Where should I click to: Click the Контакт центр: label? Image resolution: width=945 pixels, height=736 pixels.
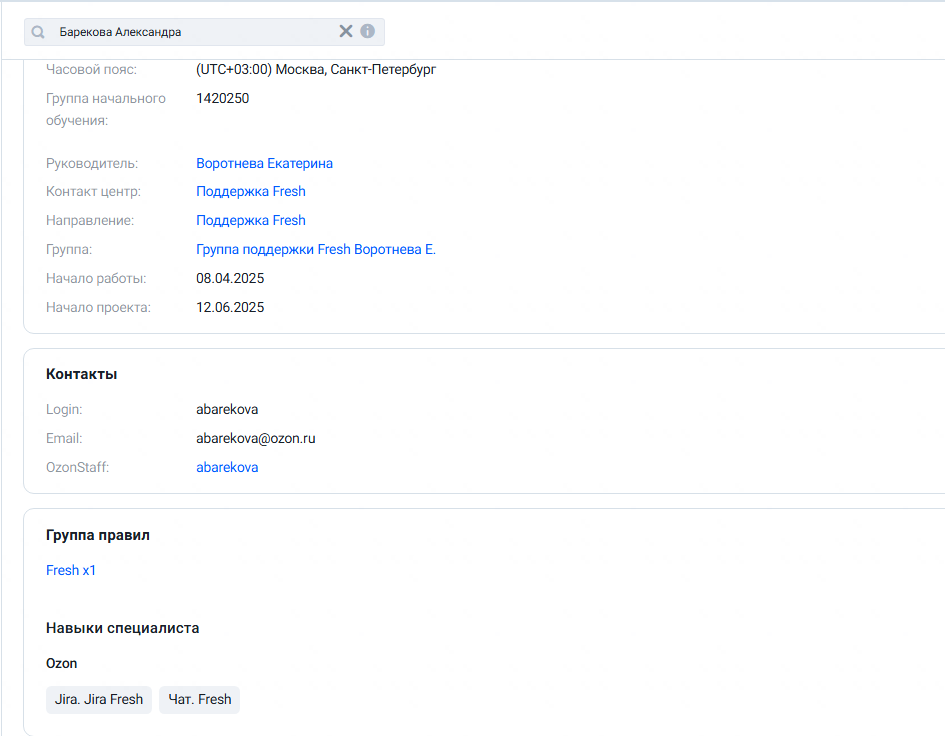coord(93,192)
